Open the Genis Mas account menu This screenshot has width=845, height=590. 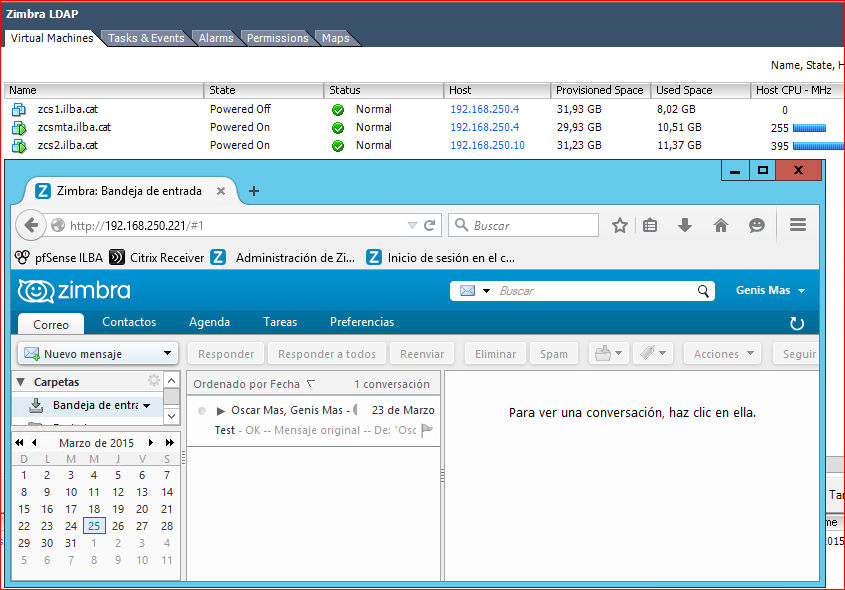click(x=770, y=290)
